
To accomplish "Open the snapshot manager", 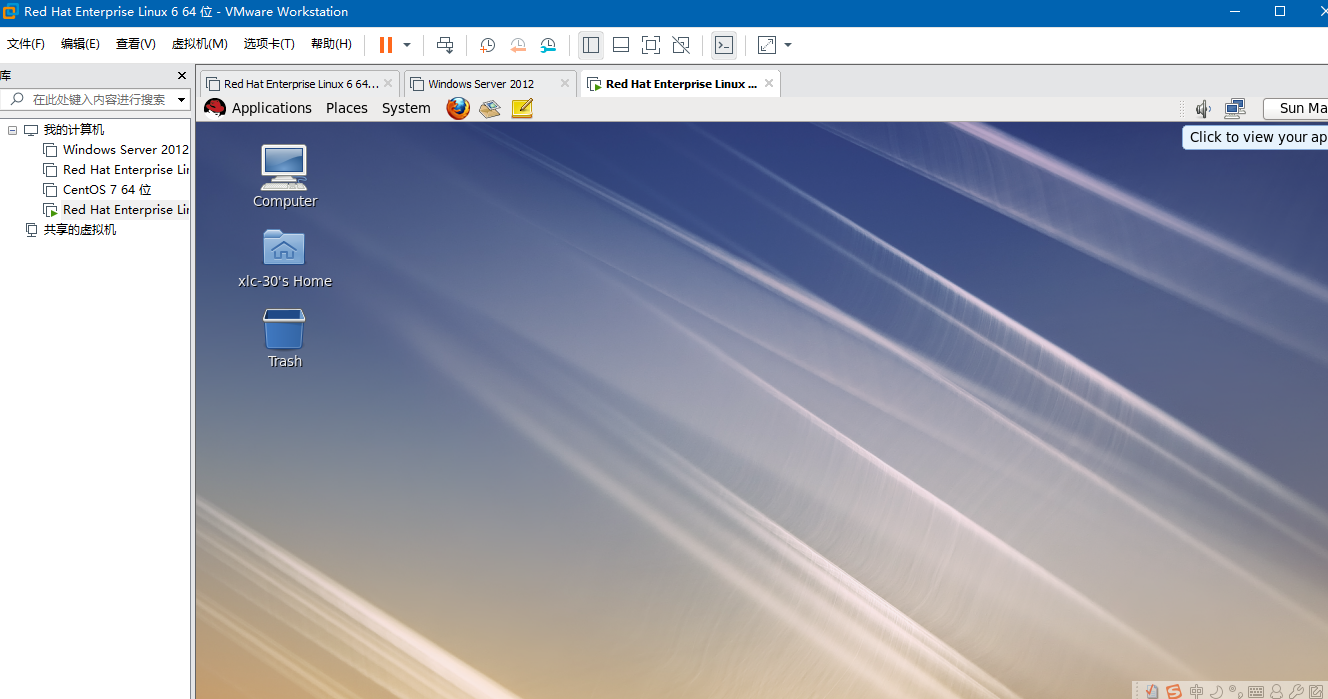I will (x=548, y=45).
